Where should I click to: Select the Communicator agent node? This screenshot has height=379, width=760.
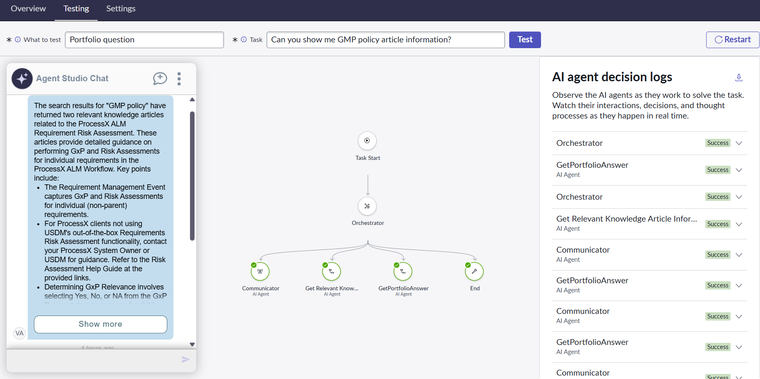tap(260, 272)
